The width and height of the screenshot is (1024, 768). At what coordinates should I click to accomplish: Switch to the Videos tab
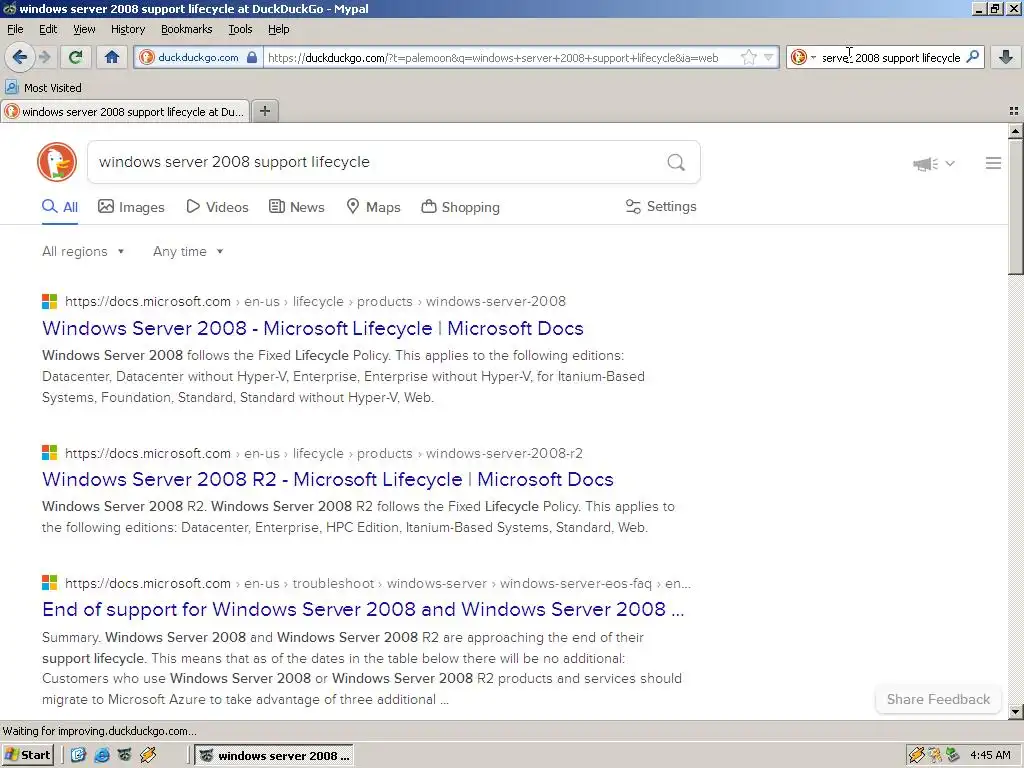pyautogui.click(x=217, y=207)
